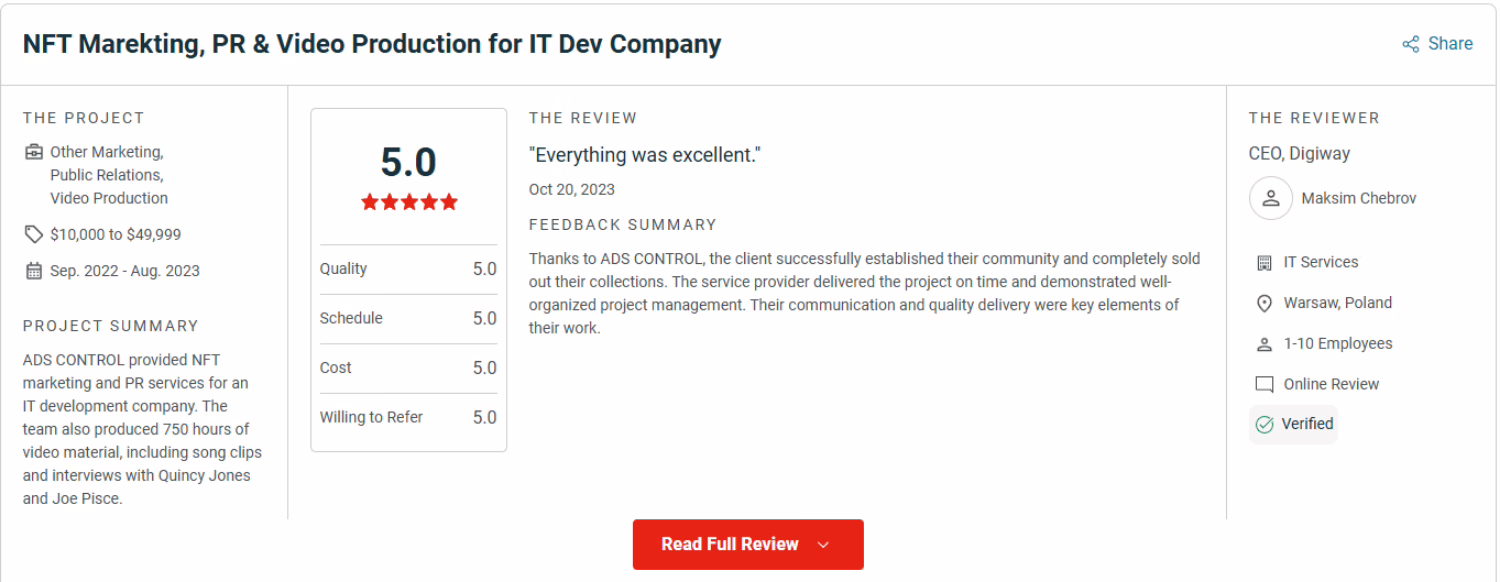1500x582 pixels.
Task: Click the "Everything was excellent." quote
Action: click(645, 155)
